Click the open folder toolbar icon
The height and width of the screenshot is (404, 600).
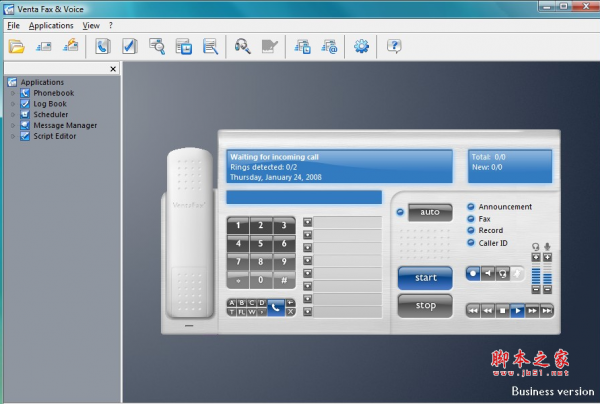[x=16, y=47]
